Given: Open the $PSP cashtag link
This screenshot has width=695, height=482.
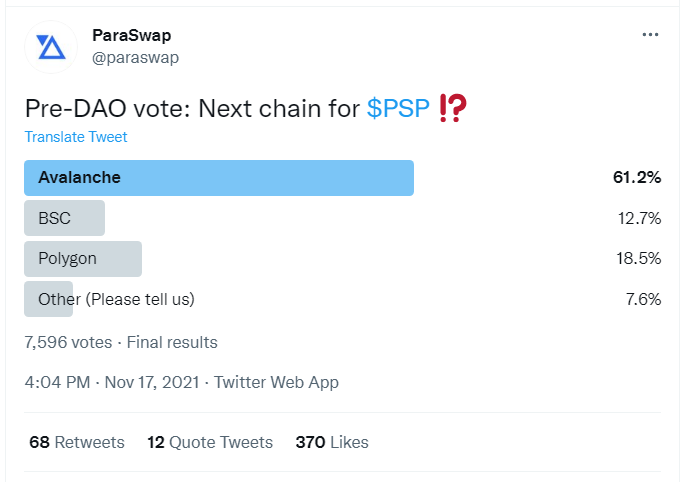Looking at the screenshot, I should [398, 108].
